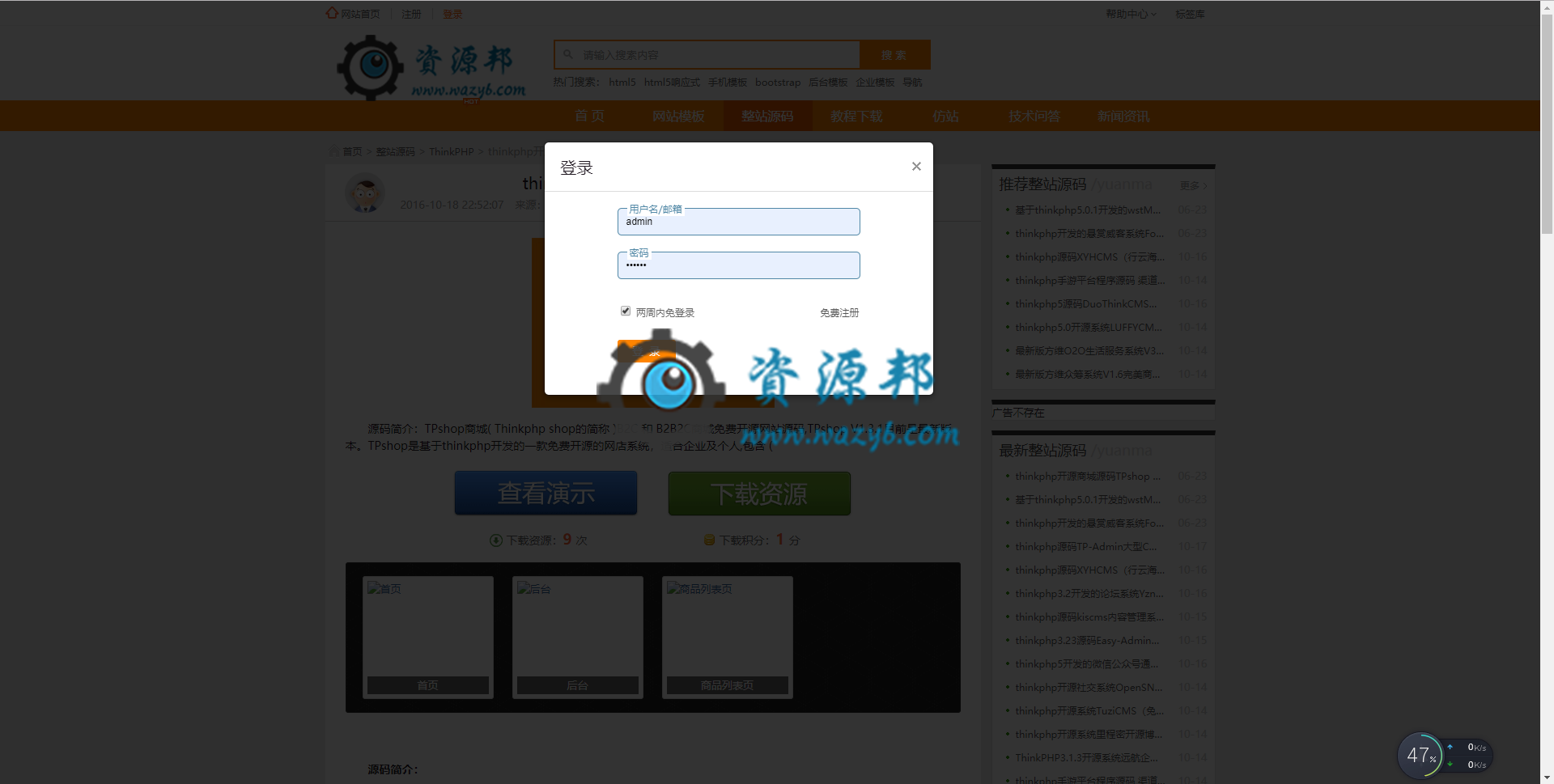The image size is (1554, 784).
Task: Open the 登录 link in top bar
Action: coord(452,14)
